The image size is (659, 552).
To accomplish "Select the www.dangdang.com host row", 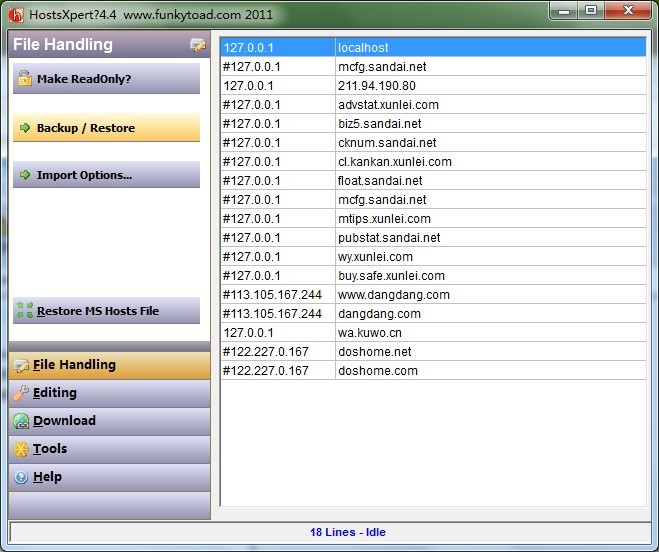I will tap(432, 295).
